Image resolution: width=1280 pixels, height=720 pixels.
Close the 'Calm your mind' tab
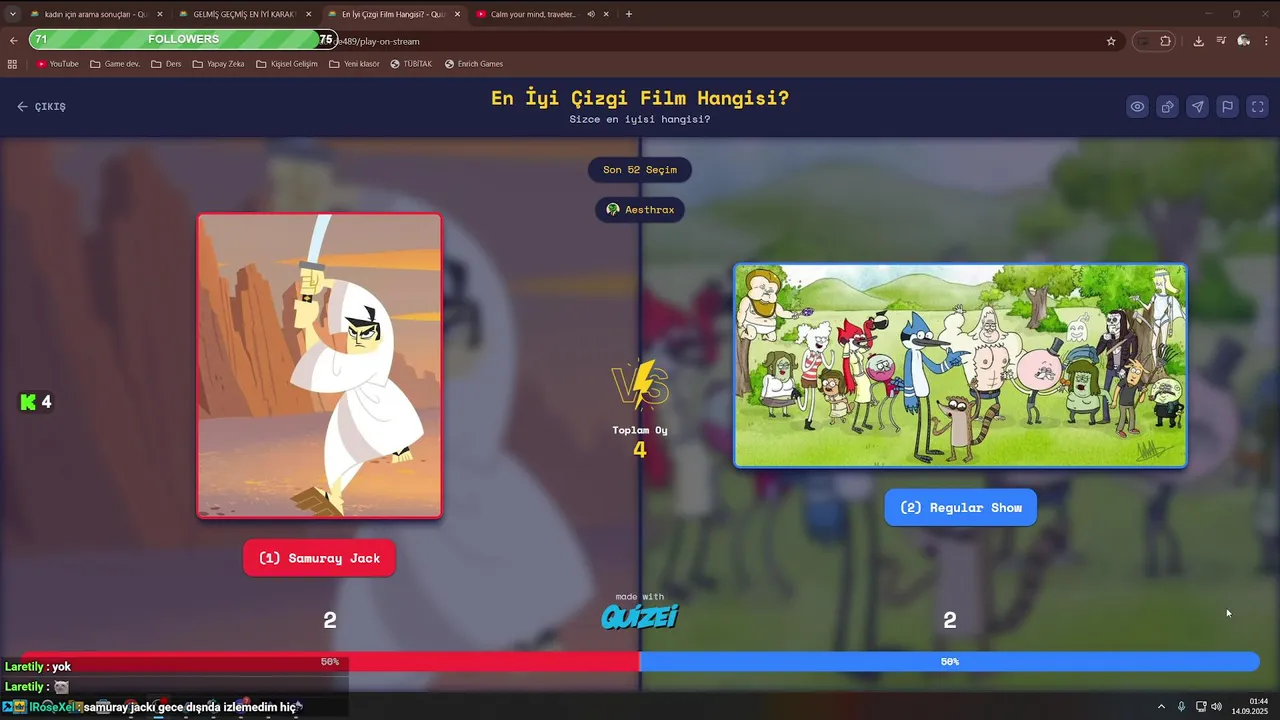click(606, 14)
